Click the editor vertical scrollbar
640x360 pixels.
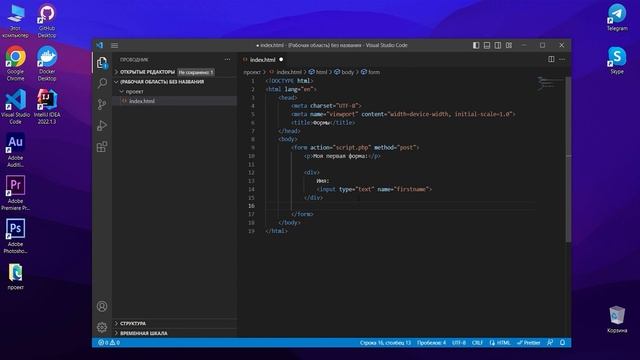(x=568, y=159)
